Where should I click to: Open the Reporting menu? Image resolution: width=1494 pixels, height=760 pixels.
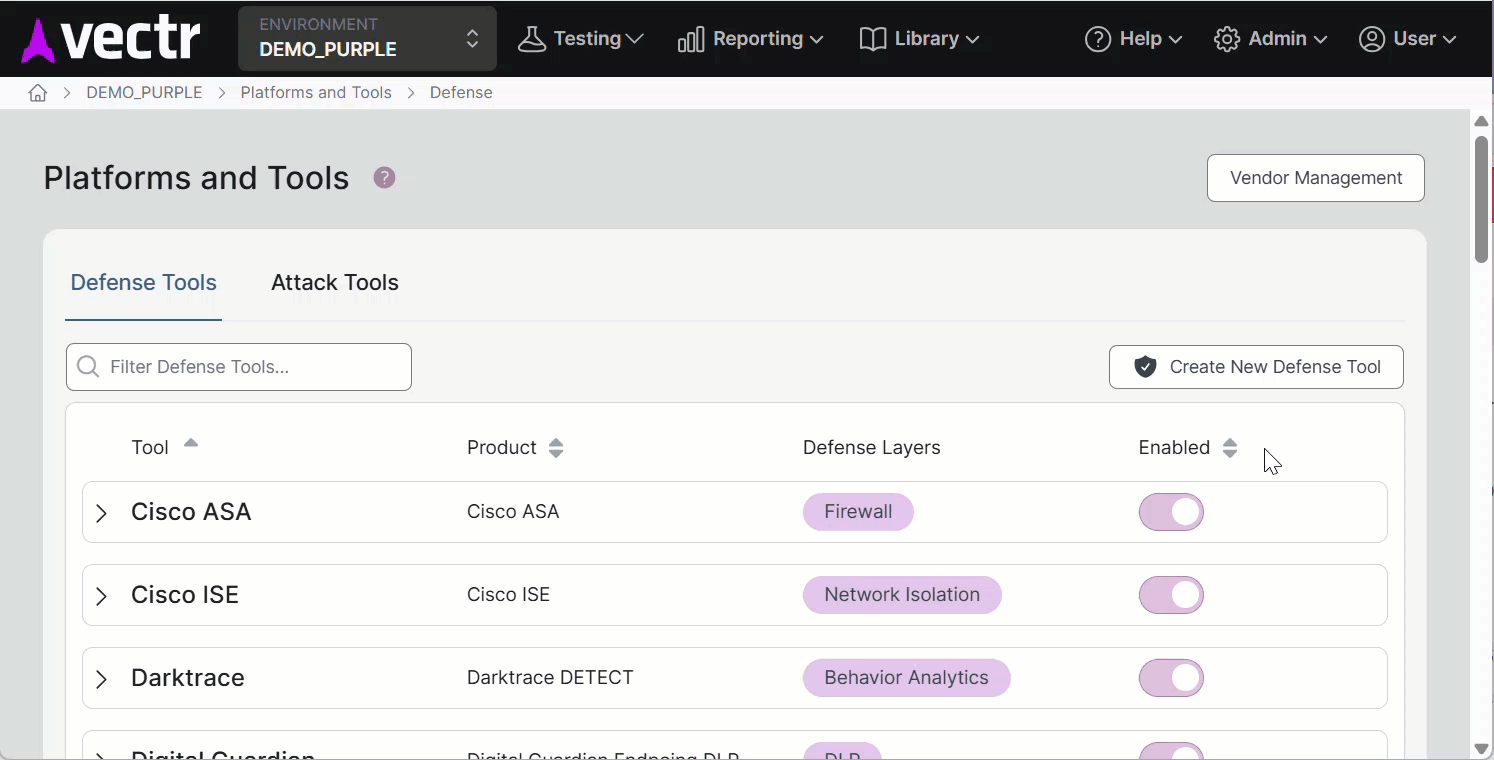pyautogui.click(x=750, y=39)
